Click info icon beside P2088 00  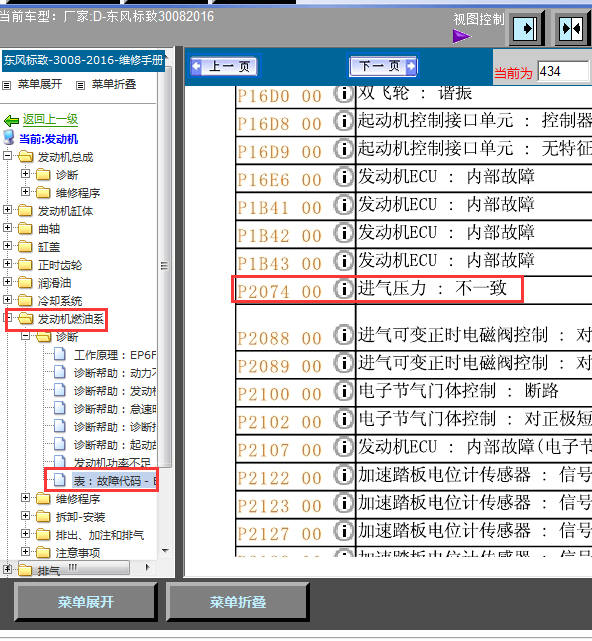pyautogui.click(x=344, y=335)
